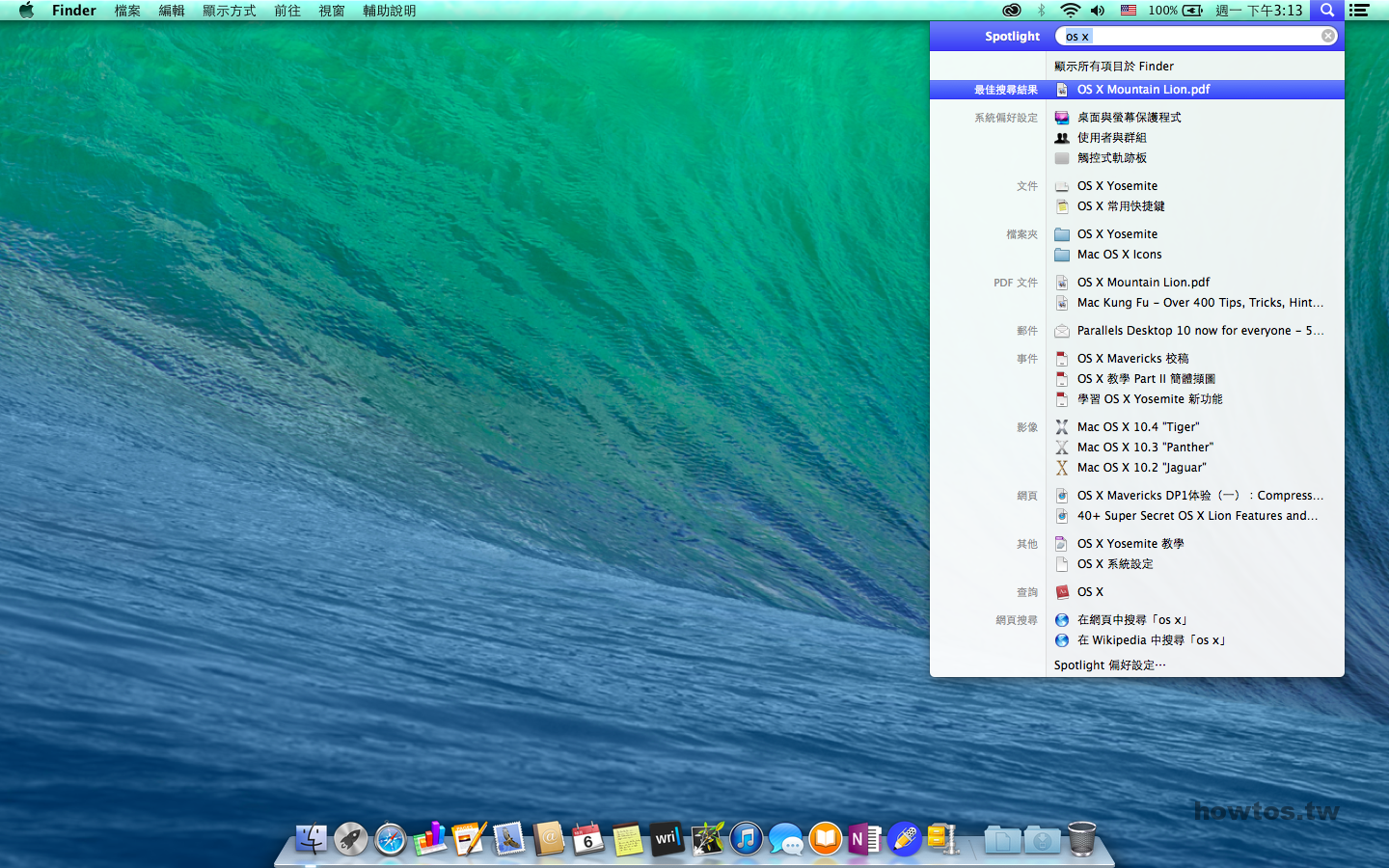Open US flag input source menu
Image resolution: width=1389 pixels, height=868 pixels.
tap(1128, 11)
